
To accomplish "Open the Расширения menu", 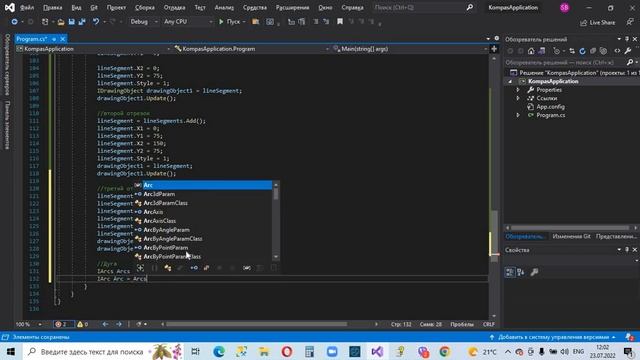I will click(x=292, y=8).
